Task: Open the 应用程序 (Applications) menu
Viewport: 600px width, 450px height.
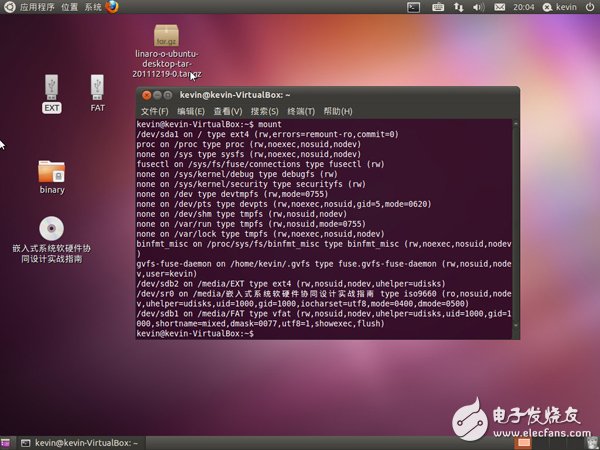Action: click(36, 7)
